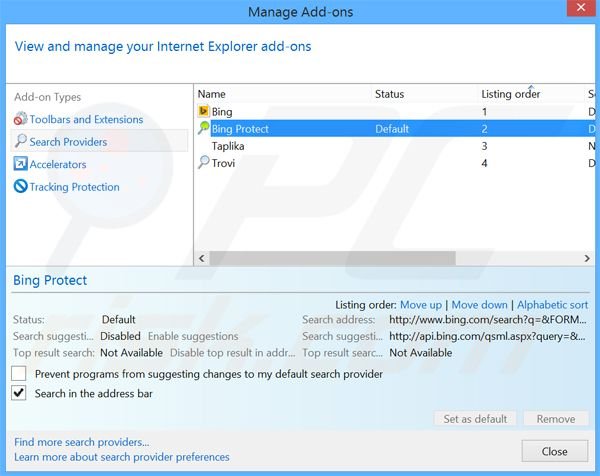Screen dimensions: 600x476
Task: Click Move up listing order link
Action: click(x=421, y=305)
